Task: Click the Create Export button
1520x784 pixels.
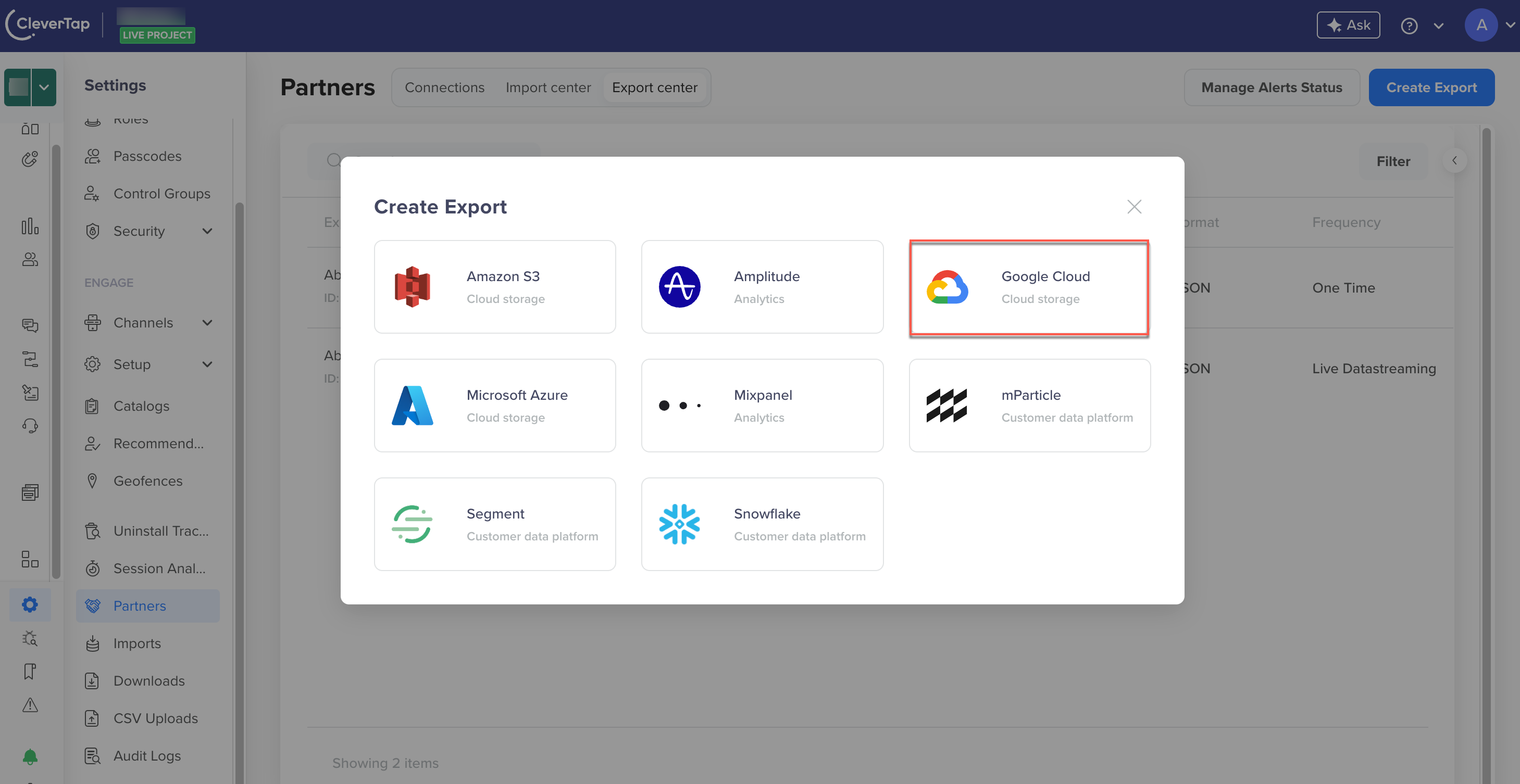Action: pos(1431,87)
